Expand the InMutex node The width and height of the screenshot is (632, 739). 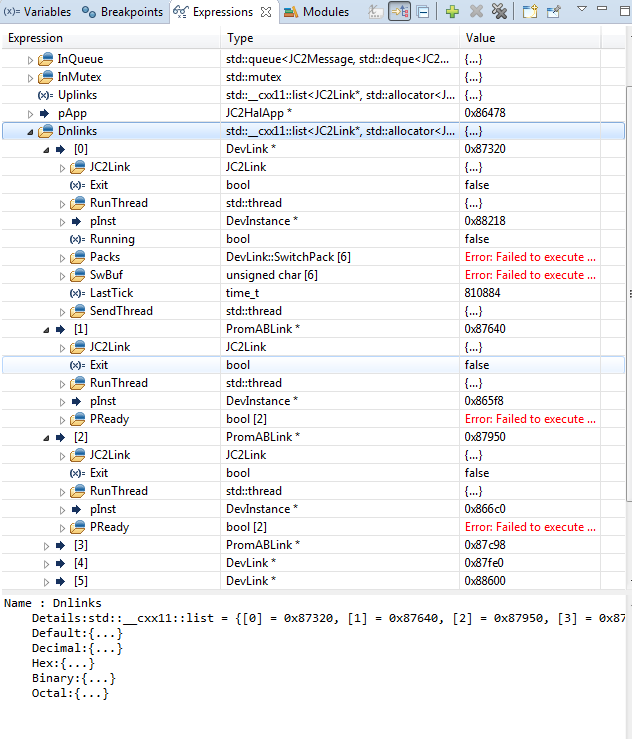point(30,78)
